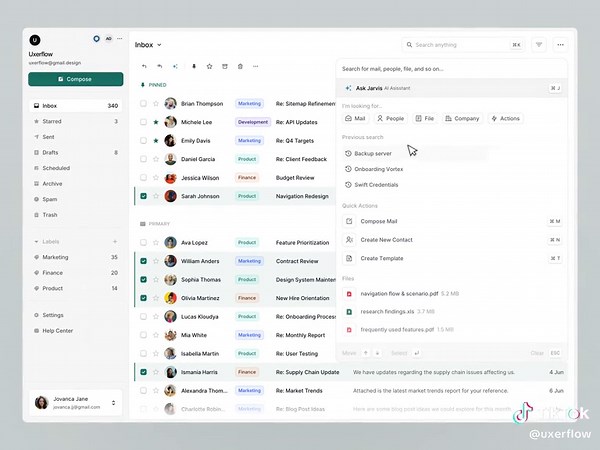
Task: Open the Sent folder
Action: [76, 137]
